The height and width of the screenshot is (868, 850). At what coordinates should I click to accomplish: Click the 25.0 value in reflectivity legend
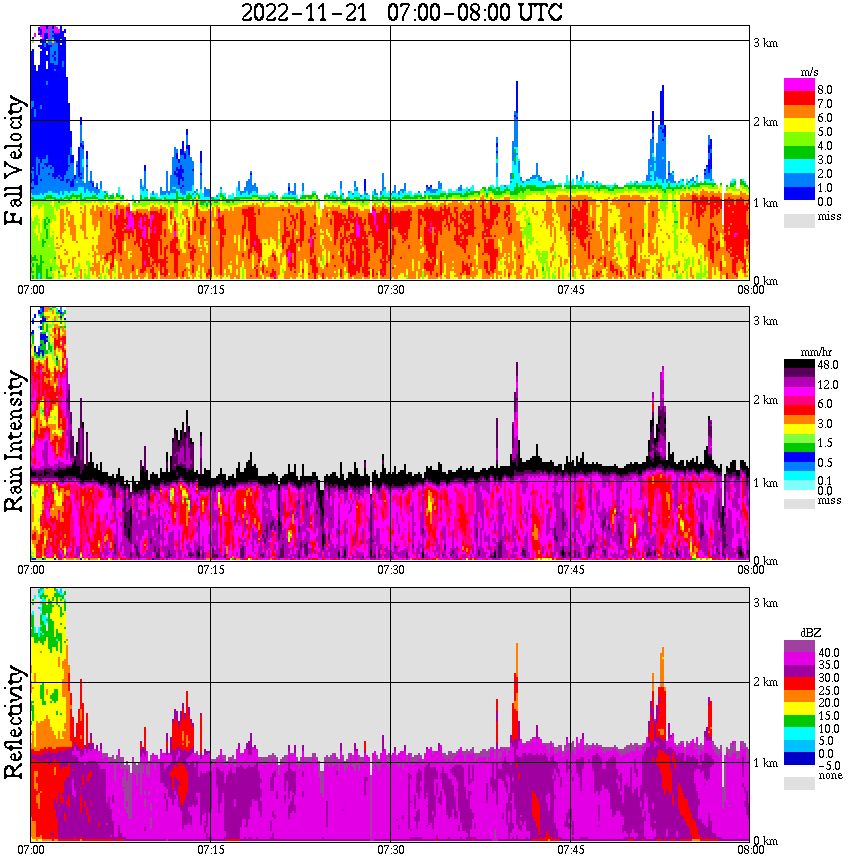tap(829, 690)
